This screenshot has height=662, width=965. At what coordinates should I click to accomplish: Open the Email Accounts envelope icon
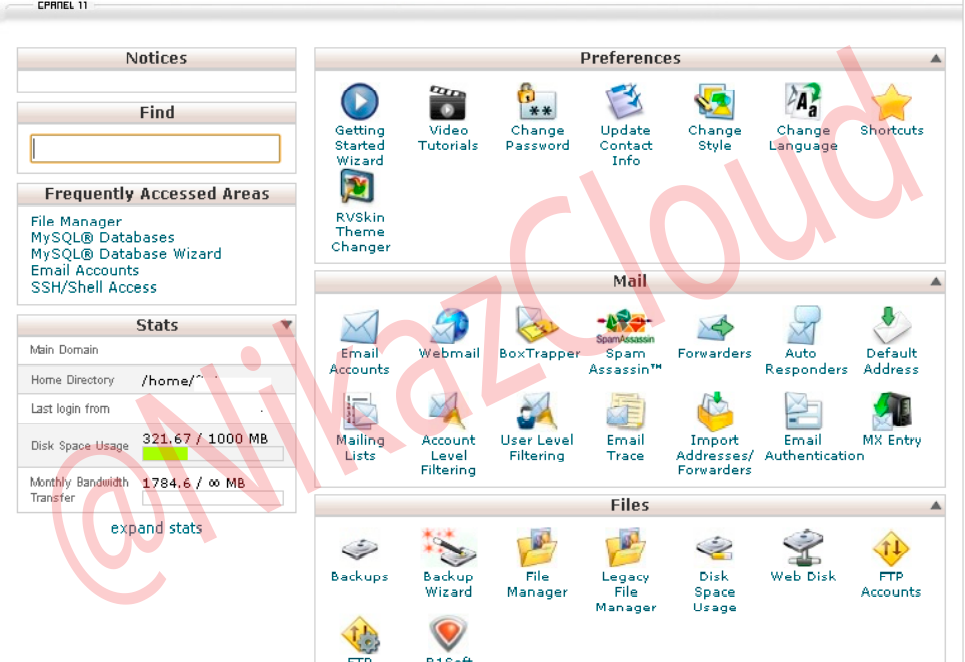359,326
